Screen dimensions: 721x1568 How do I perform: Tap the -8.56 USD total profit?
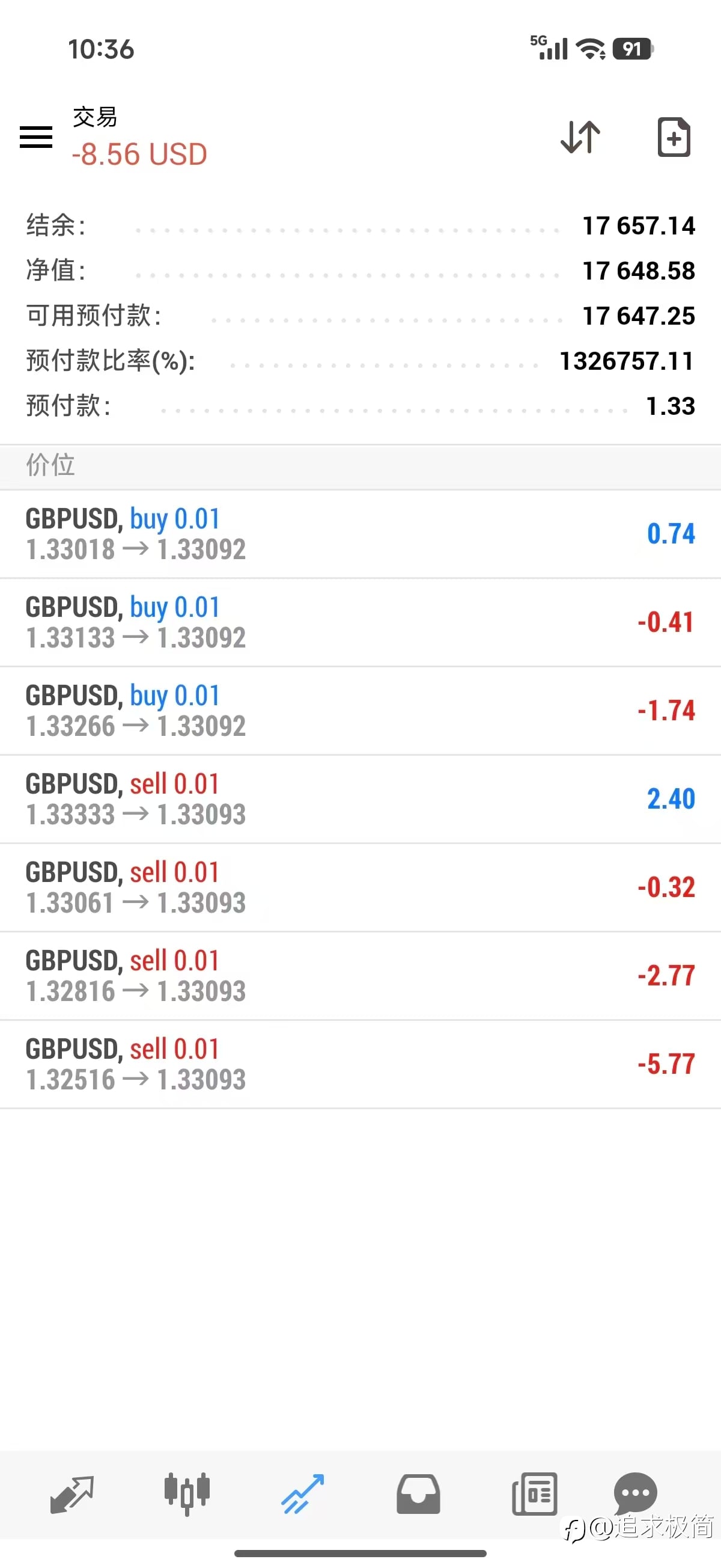click(139, 154)
